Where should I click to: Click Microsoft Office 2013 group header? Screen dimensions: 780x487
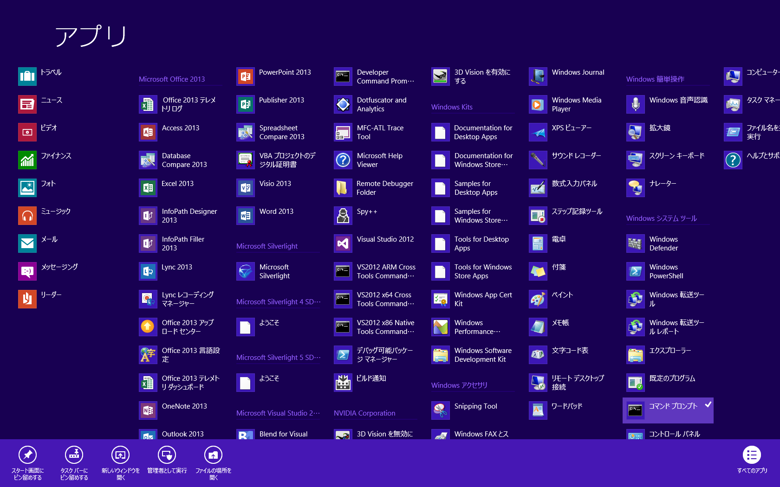[172, 79]
